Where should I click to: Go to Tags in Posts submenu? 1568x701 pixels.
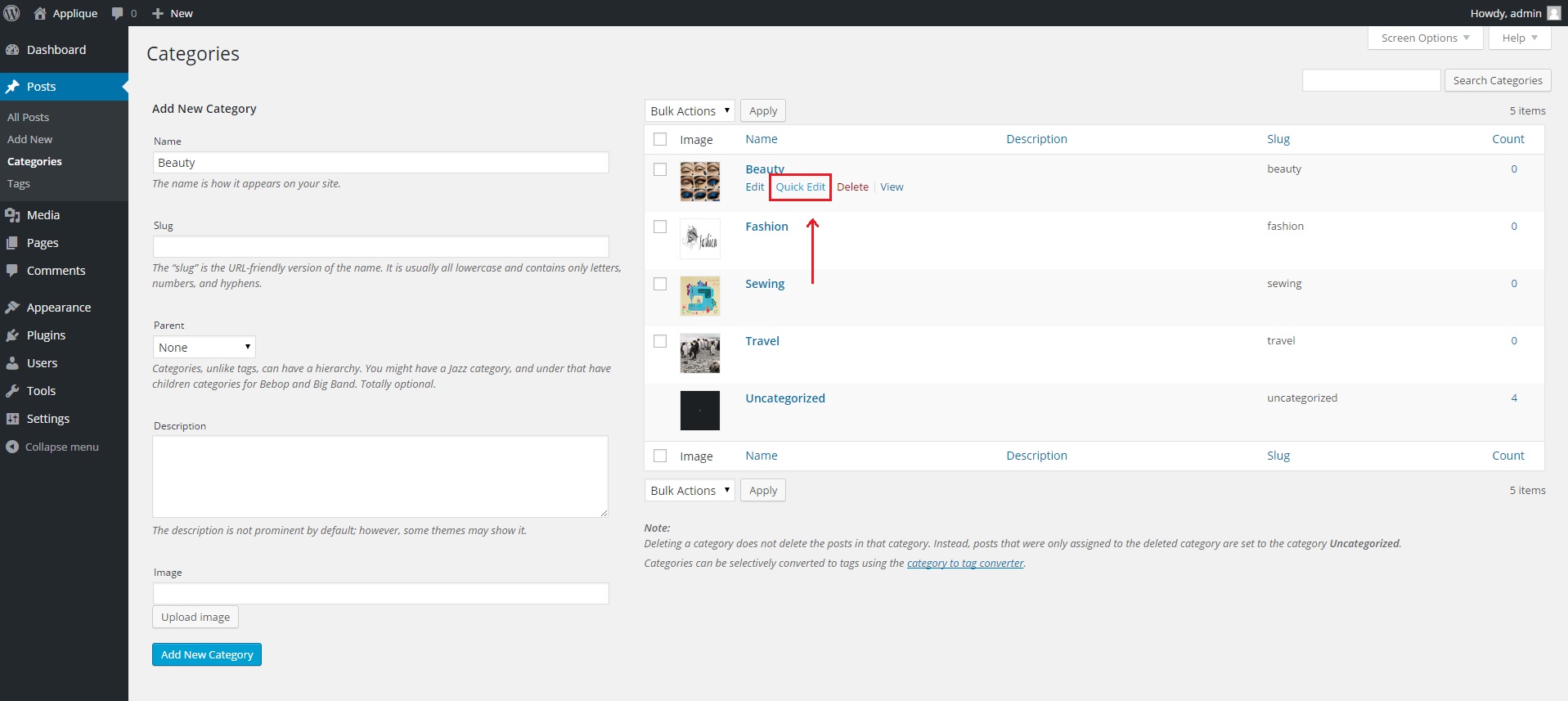[x=19, y=184]
